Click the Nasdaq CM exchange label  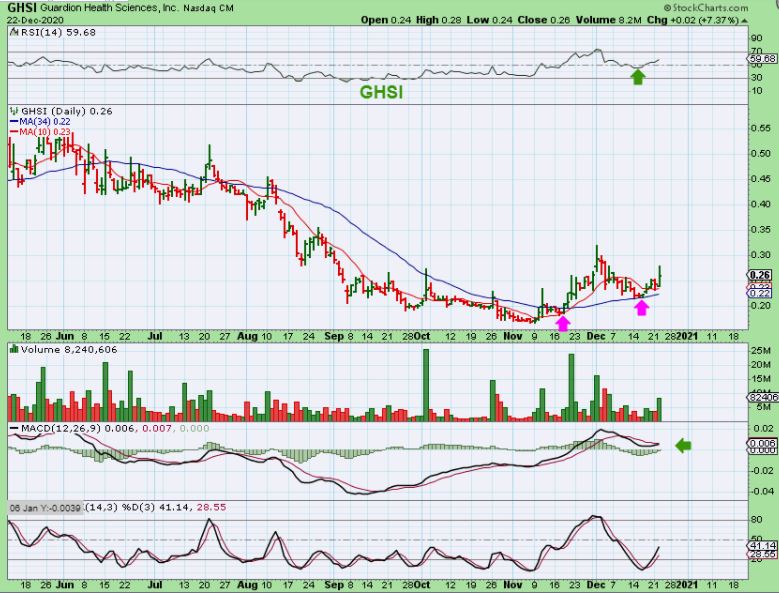pyautogui.click(x=208, y=8)
